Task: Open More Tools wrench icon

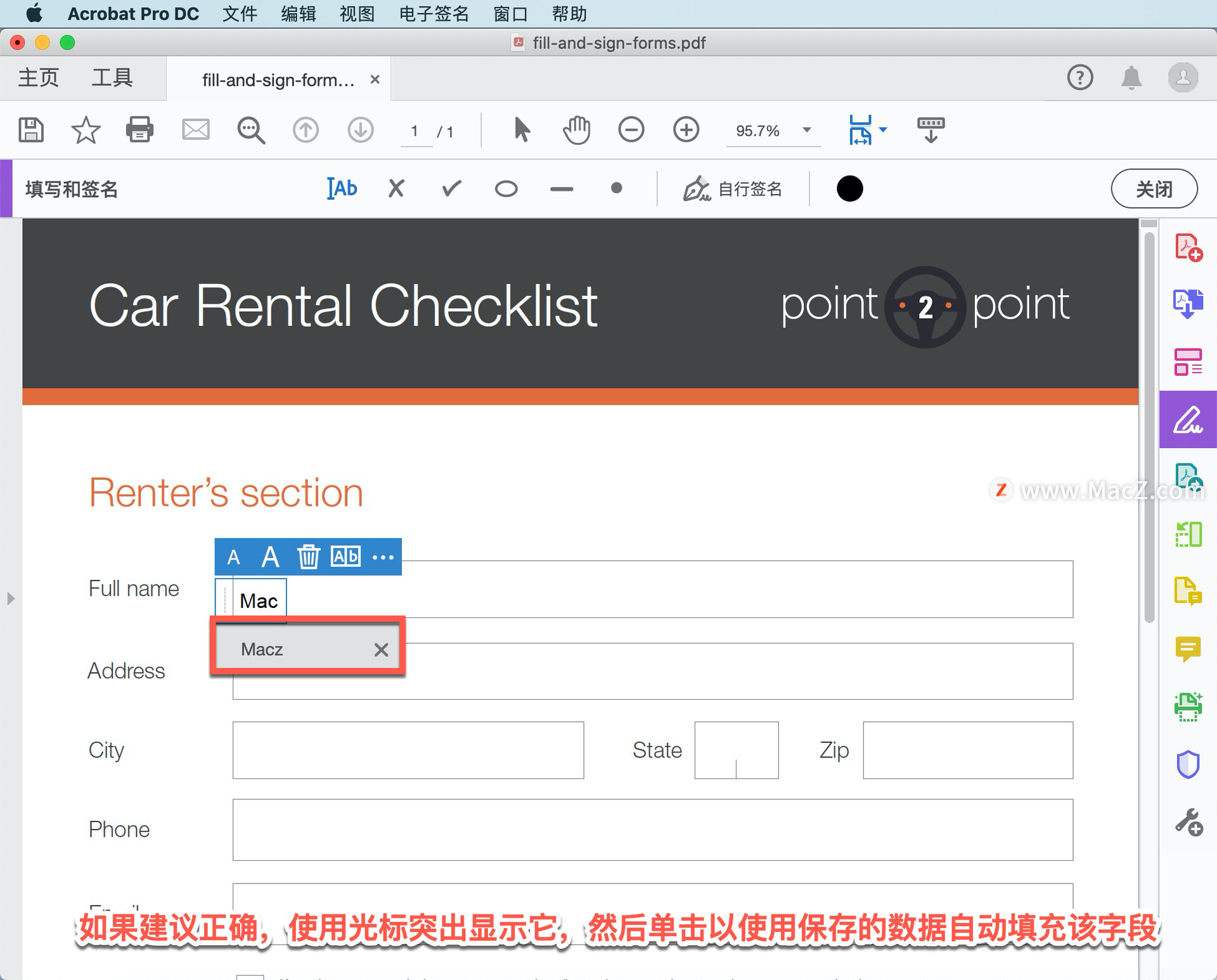Action: coord(1188,822)
